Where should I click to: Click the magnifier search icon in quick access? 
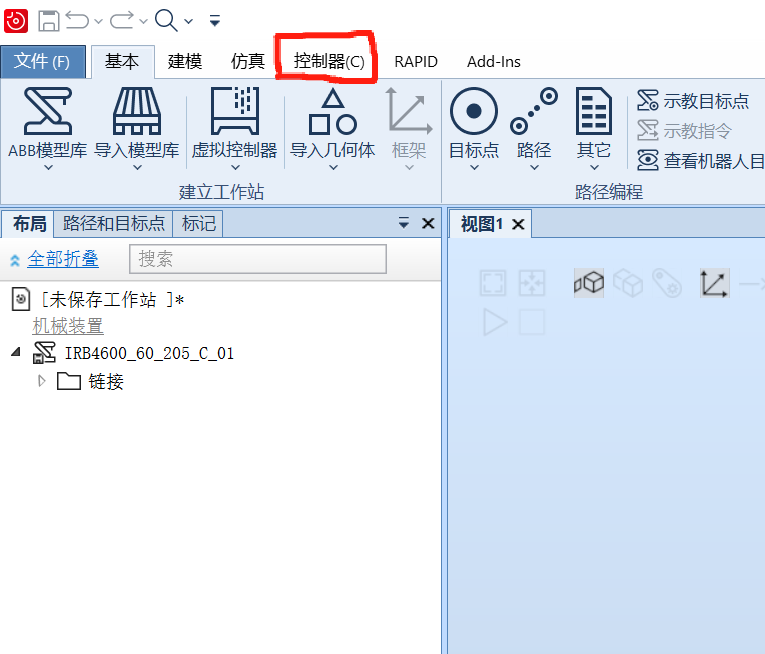pyautogui.click(x=166, y=20)
